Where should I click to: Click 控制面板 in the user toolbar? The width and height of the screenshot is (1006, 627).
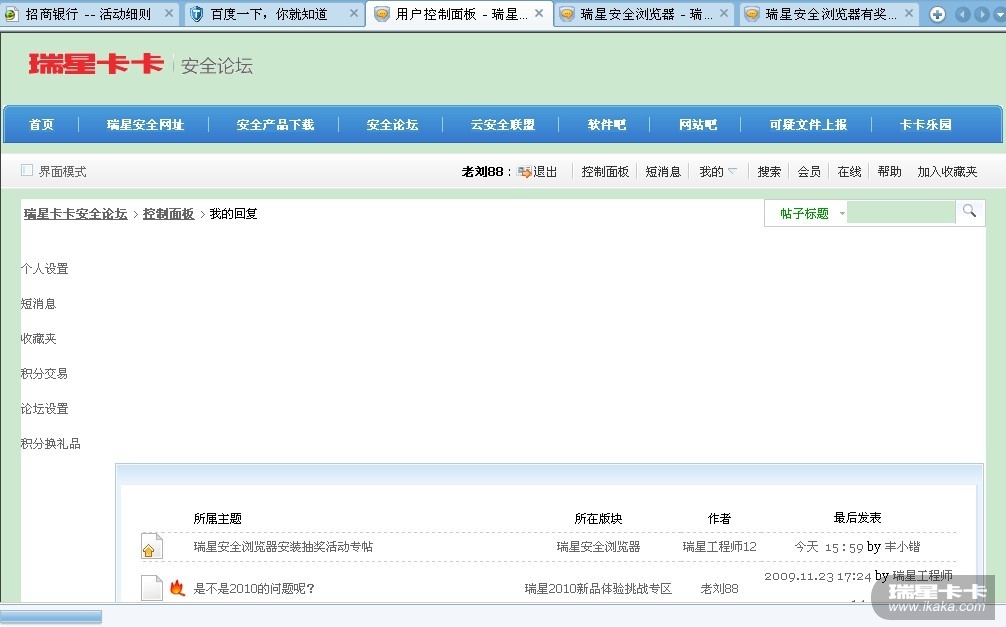pyautogui.click(x=605, y=171)
